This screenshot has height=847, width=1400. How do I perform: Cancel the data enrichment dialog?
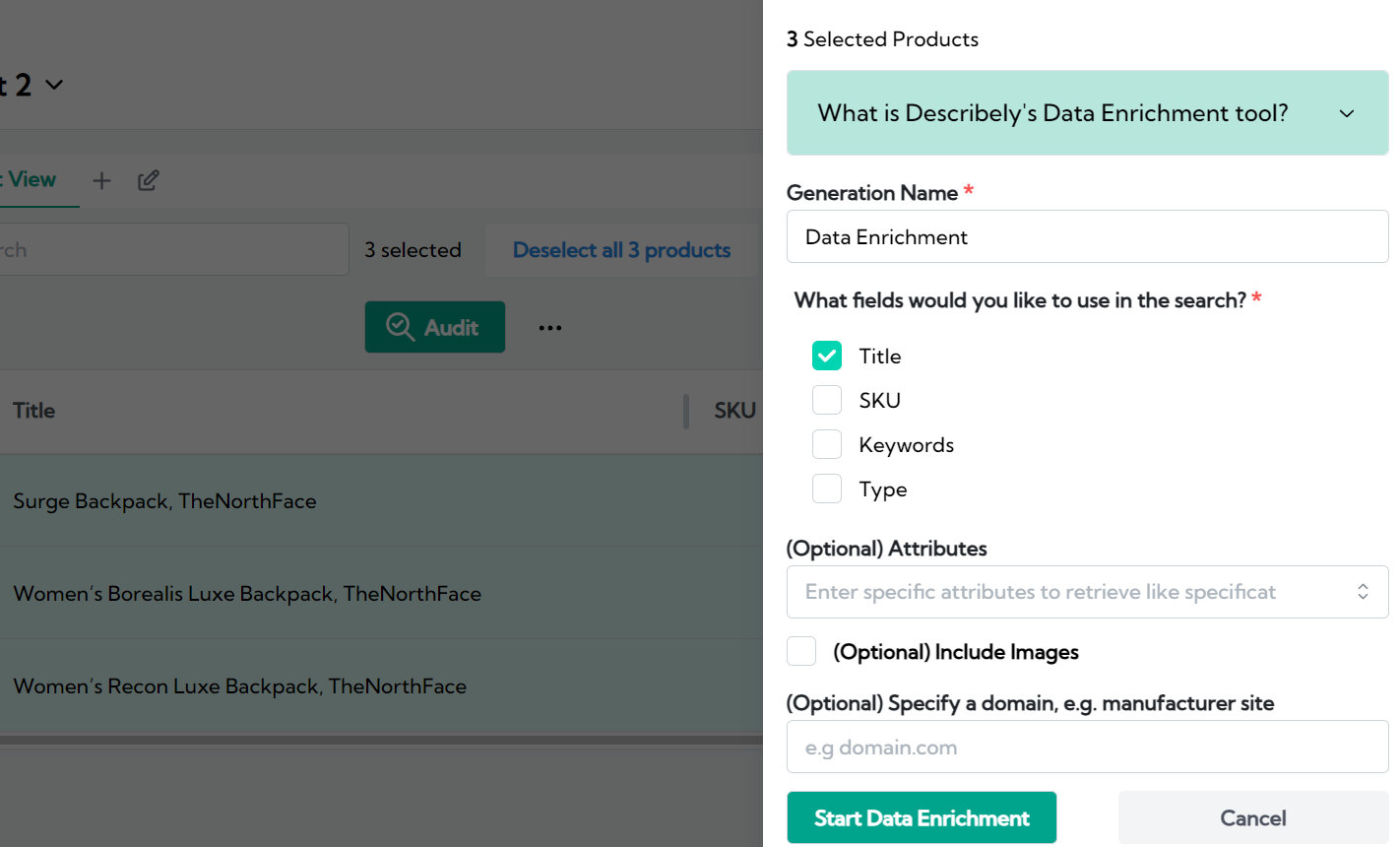[1252, 817]
